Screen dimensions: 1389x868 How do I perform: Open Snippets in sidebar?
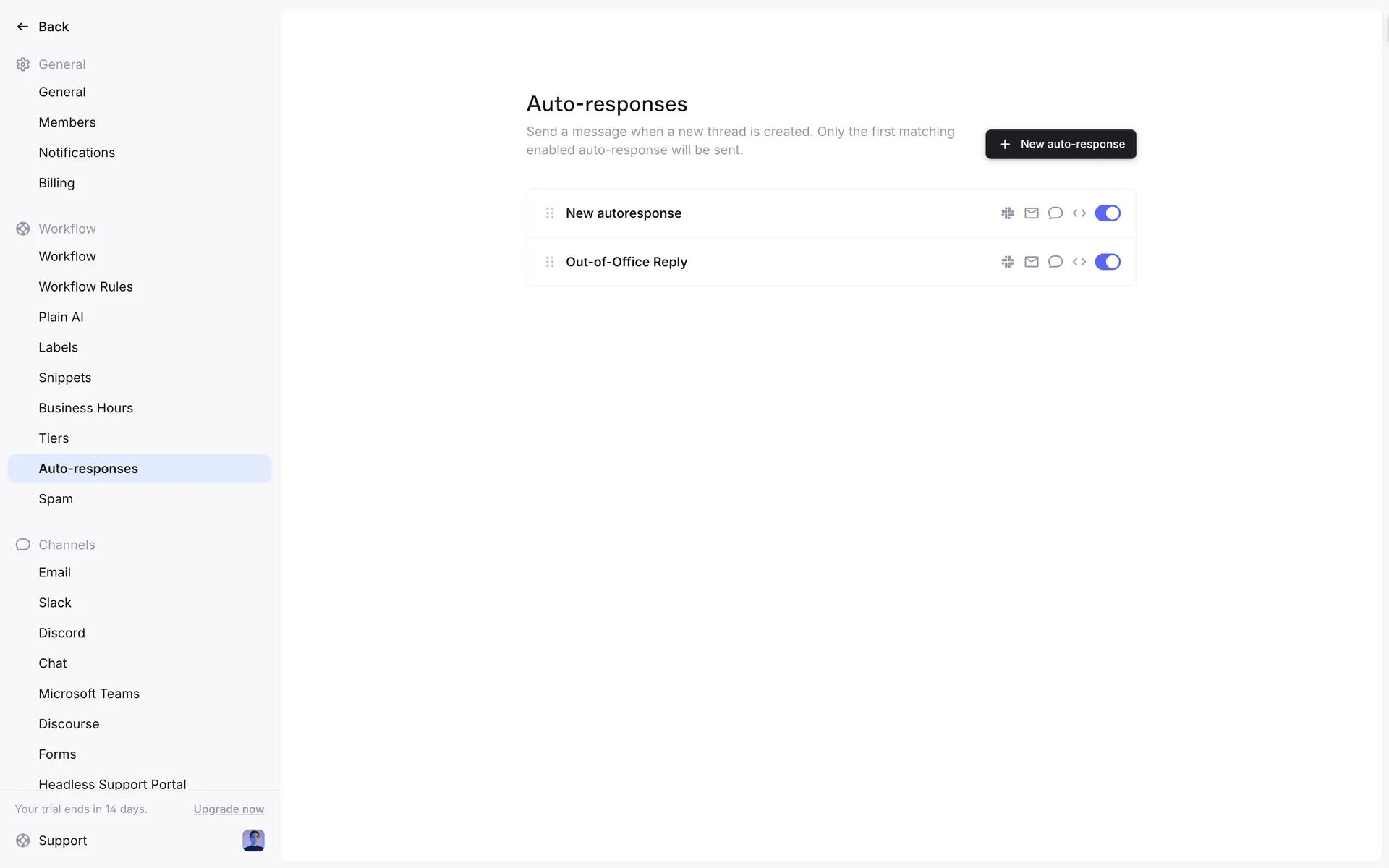(x=64, y=378)
